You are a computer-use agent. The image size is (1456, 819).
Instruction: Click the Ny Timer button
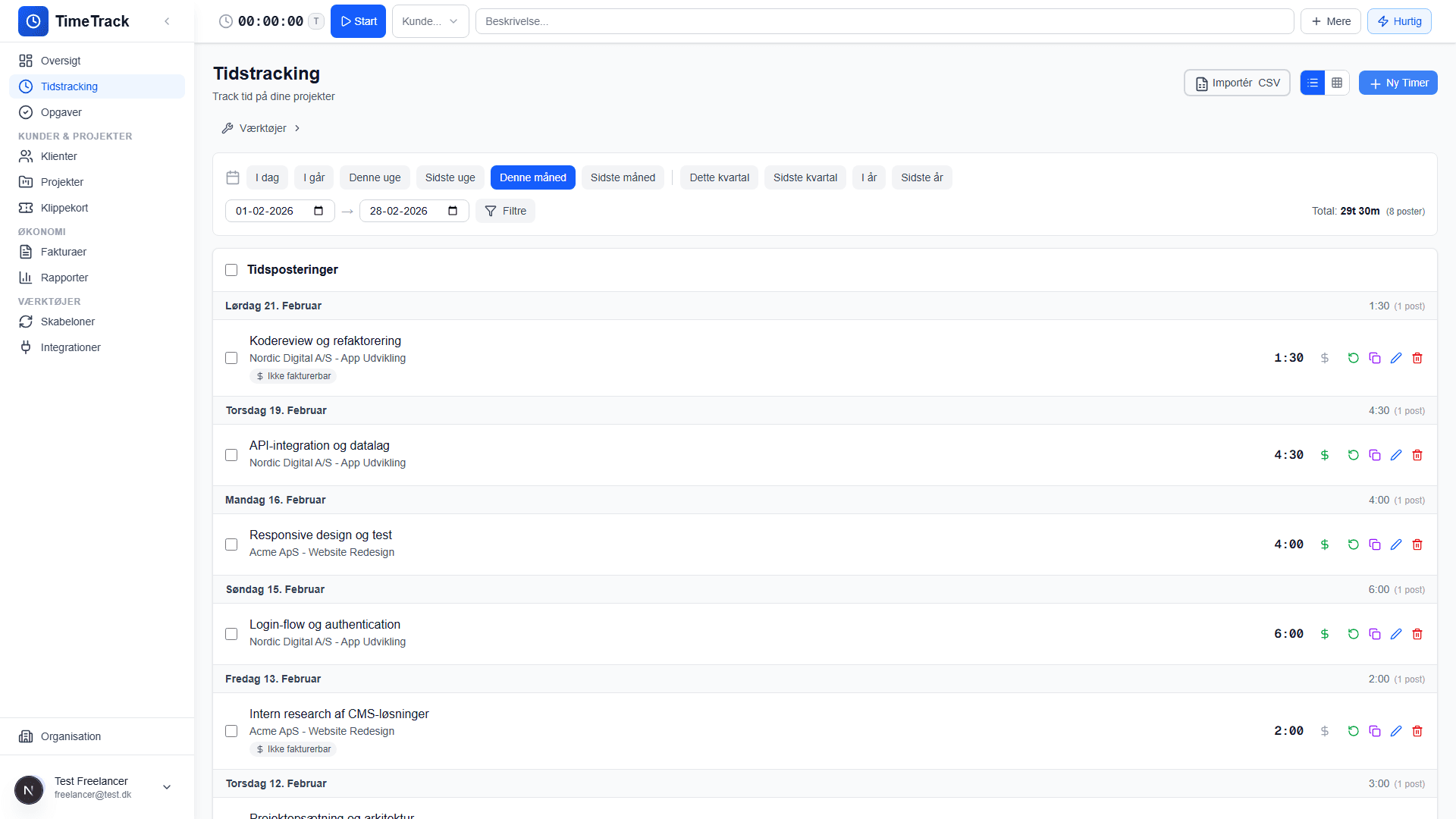[1398, 83]
